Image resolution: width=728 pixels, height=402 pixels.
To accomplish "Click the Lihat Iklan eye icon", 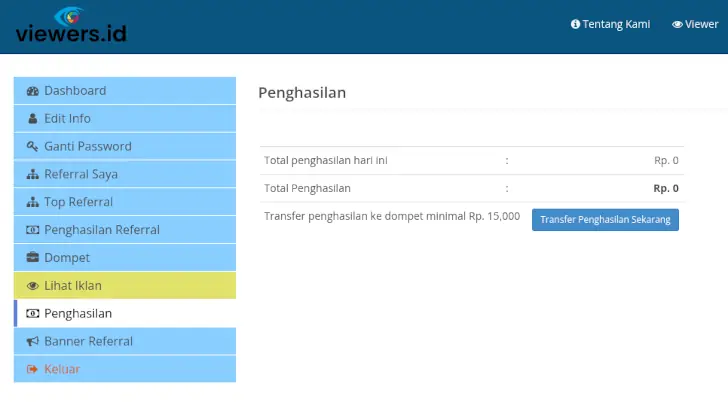I will tap(32, 286).
